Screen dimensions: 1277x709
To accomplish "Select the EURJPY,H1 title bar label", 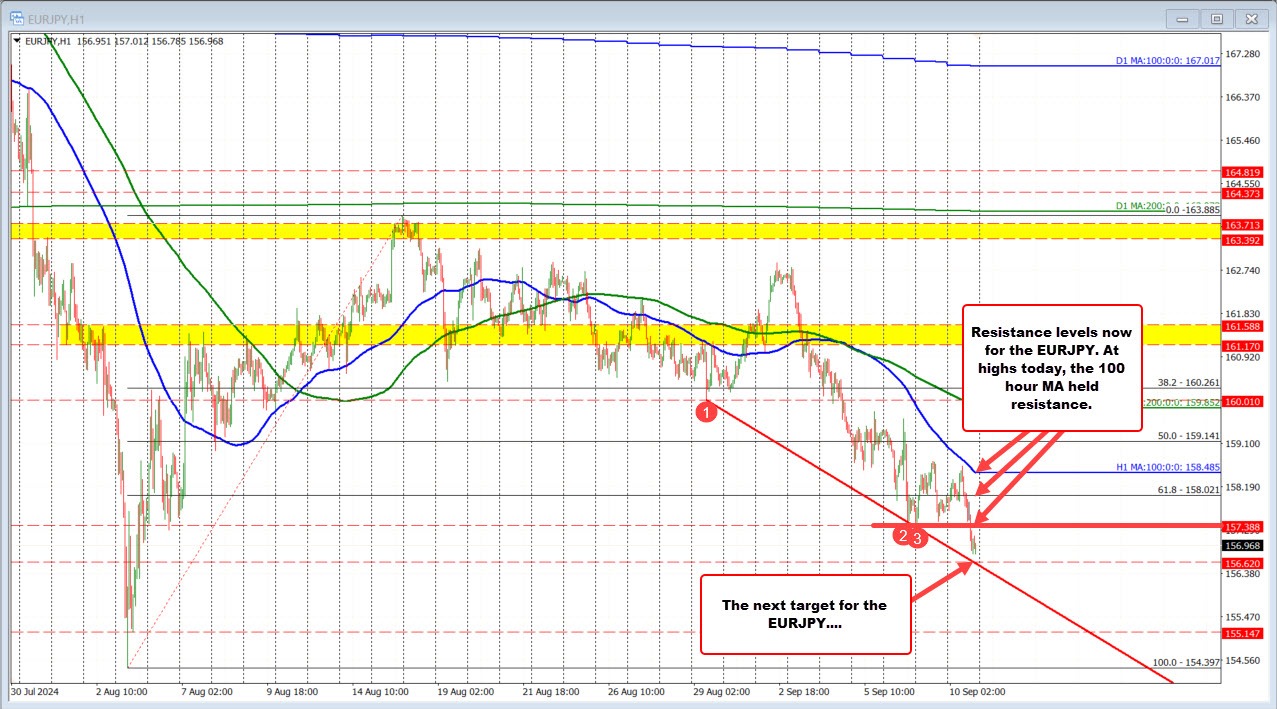I will 54,17.
